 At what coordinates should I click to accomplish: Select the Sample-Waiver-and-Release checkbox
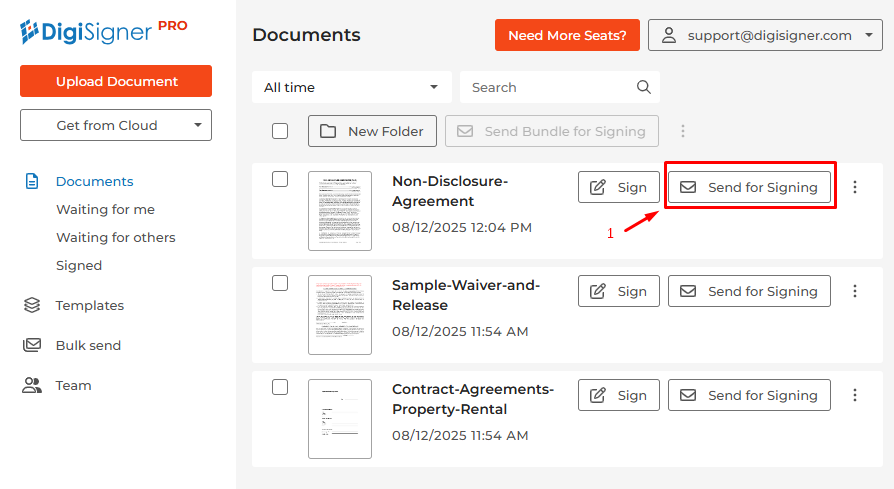(x=280, y=283)
